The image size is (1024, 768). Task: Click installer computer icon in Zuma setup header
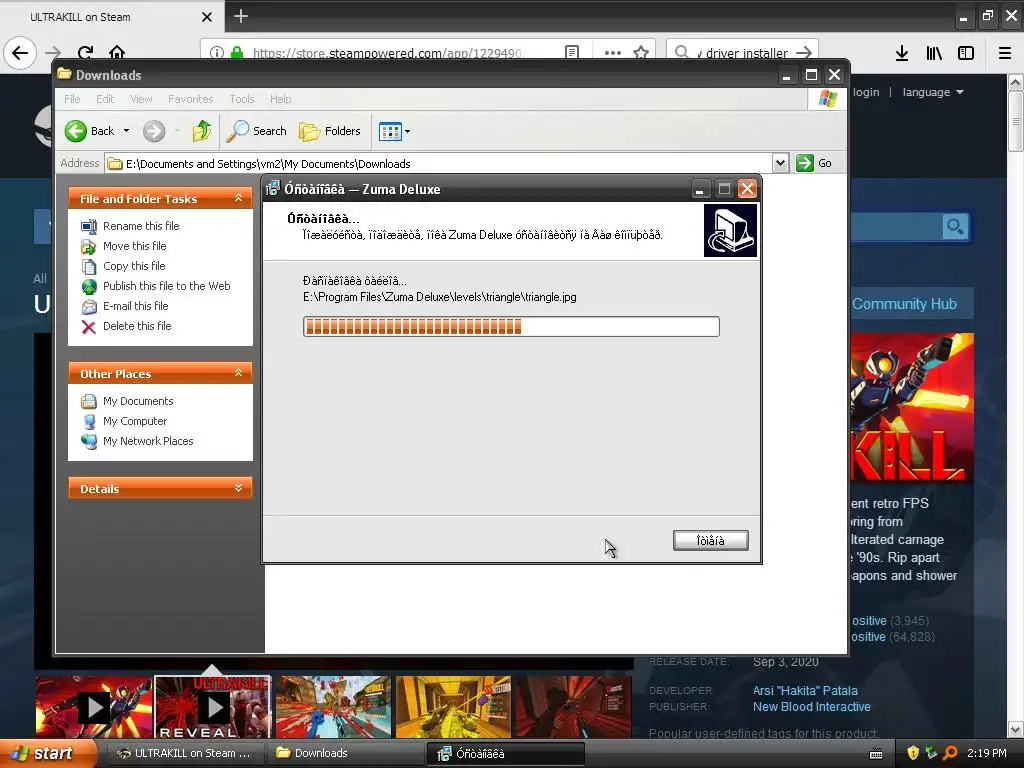(x=730, y=231)
